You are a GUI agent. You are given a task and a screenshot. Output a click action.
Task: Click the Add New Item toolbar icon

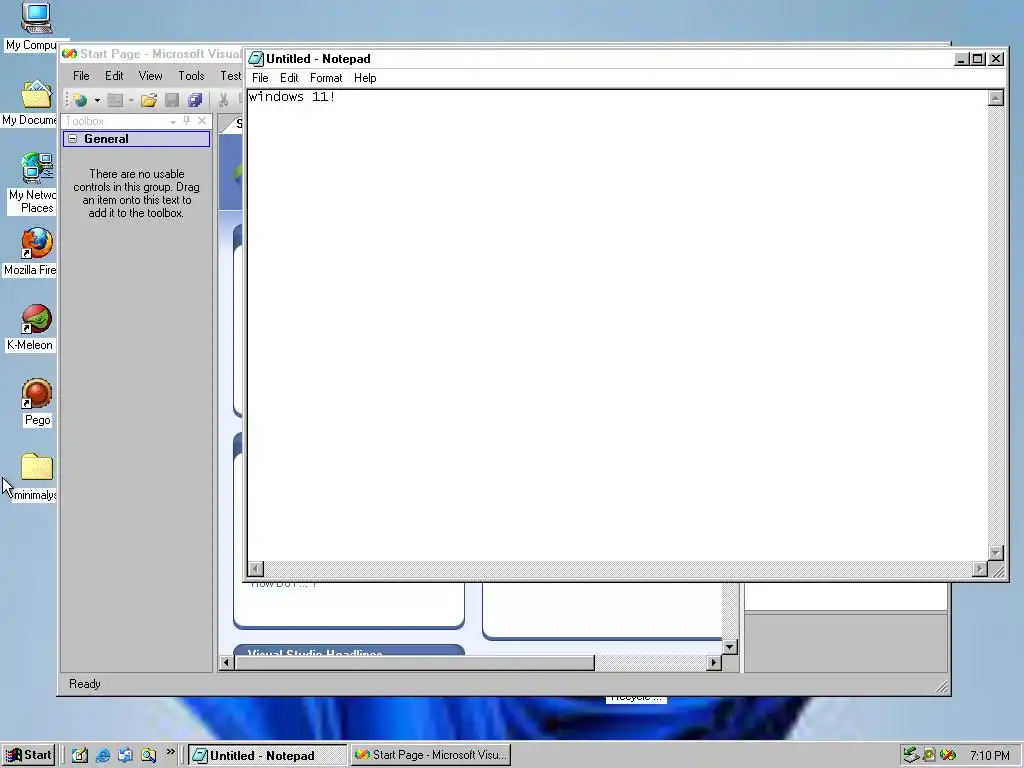(115, 100)
